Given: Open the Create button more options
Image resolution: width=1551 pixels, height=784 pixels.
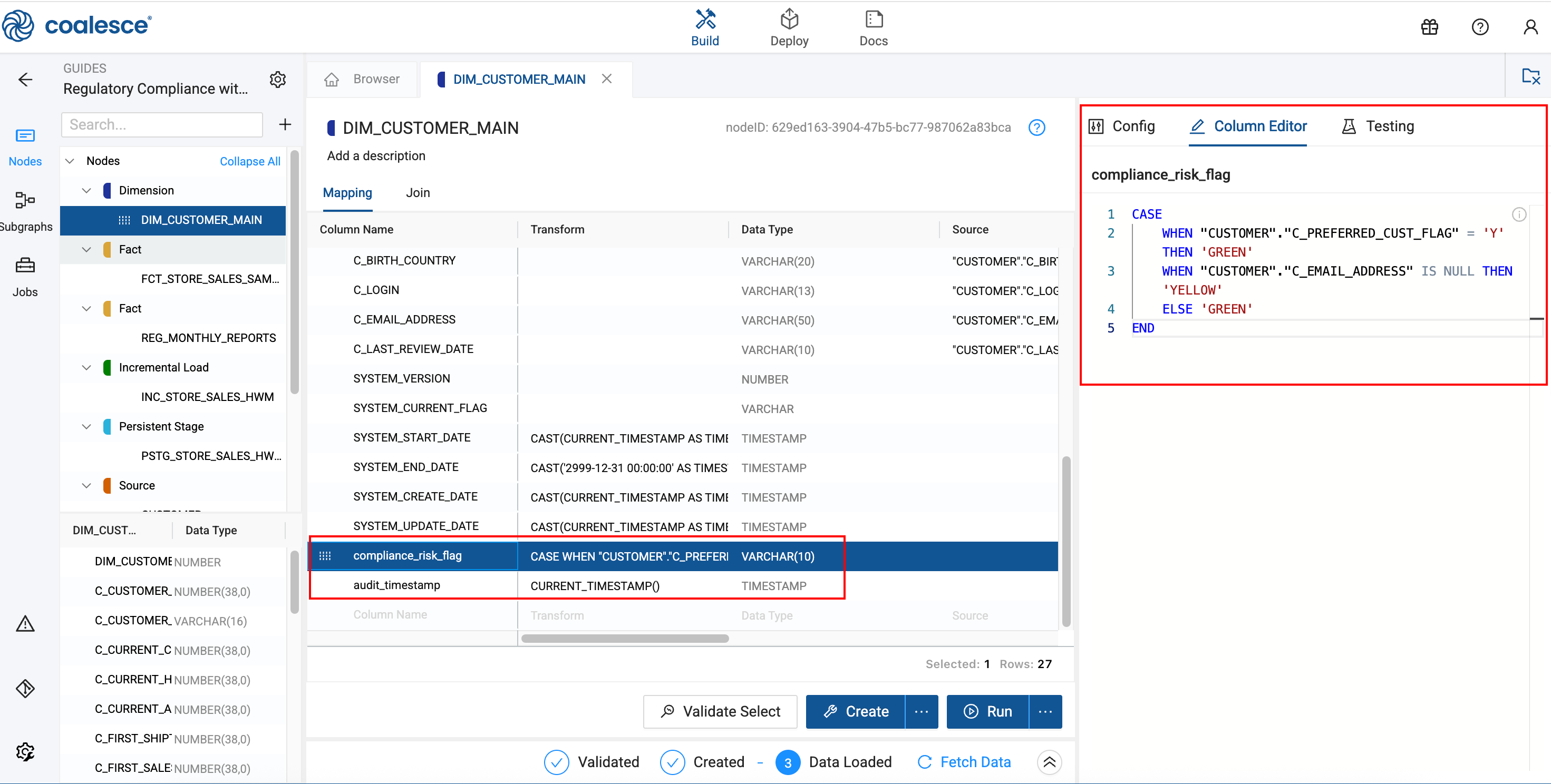Looking at the screenshot, I should point(921,711).
